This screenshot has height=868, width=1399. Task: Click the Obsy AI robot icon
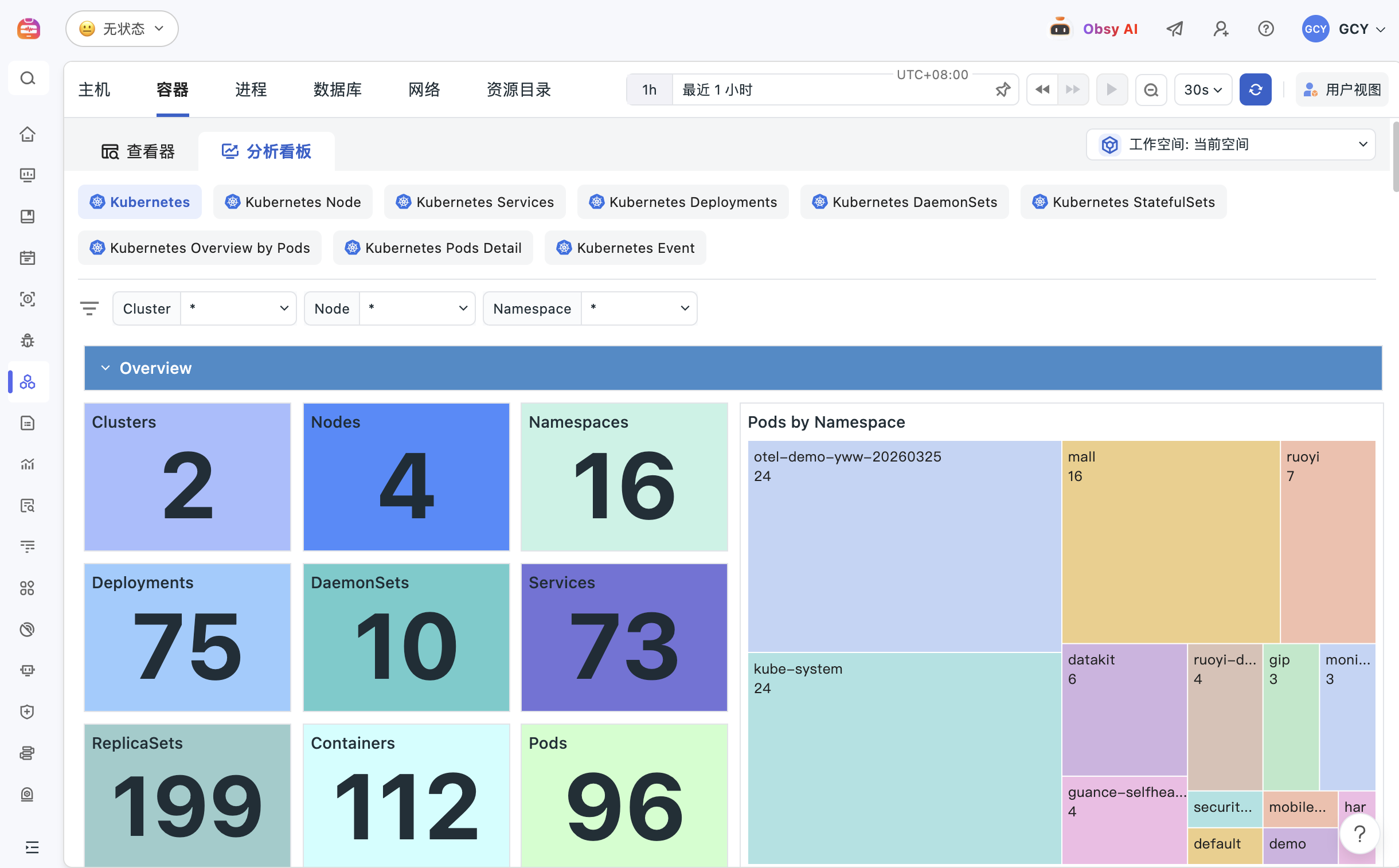(1060, 28)
